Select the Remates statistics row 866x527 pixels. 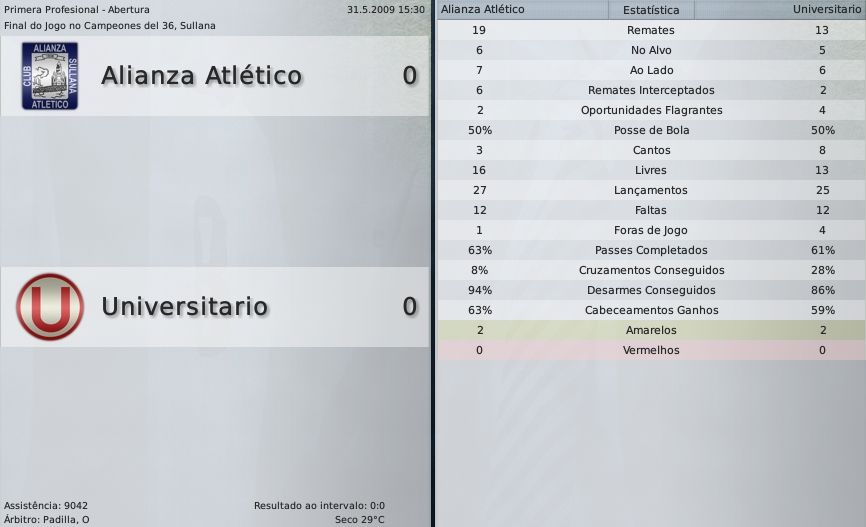pos(650,30)
